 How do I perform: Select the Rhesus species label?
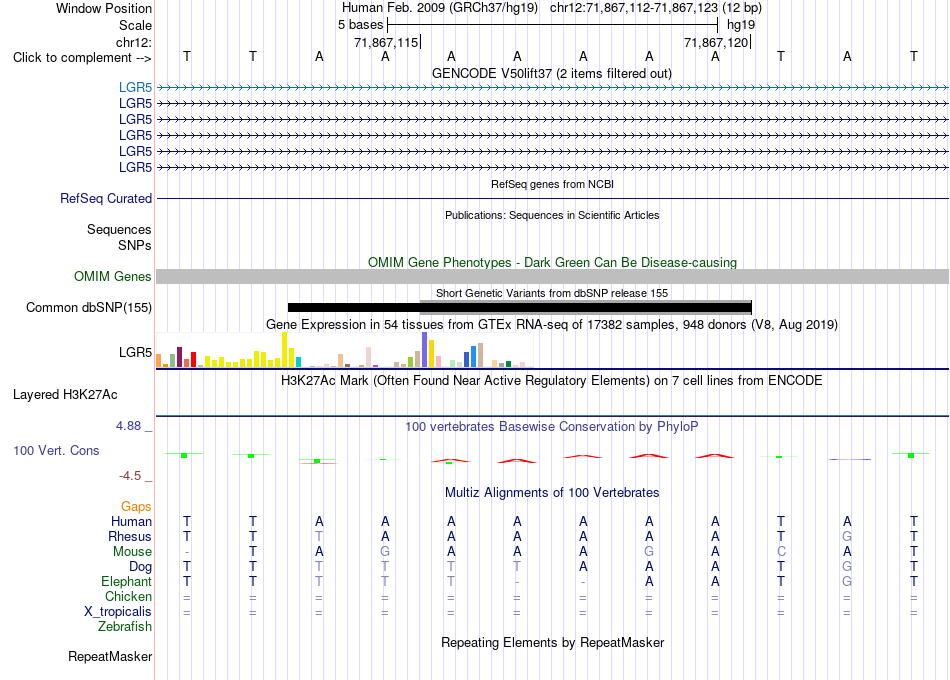[x=130, y=536]
